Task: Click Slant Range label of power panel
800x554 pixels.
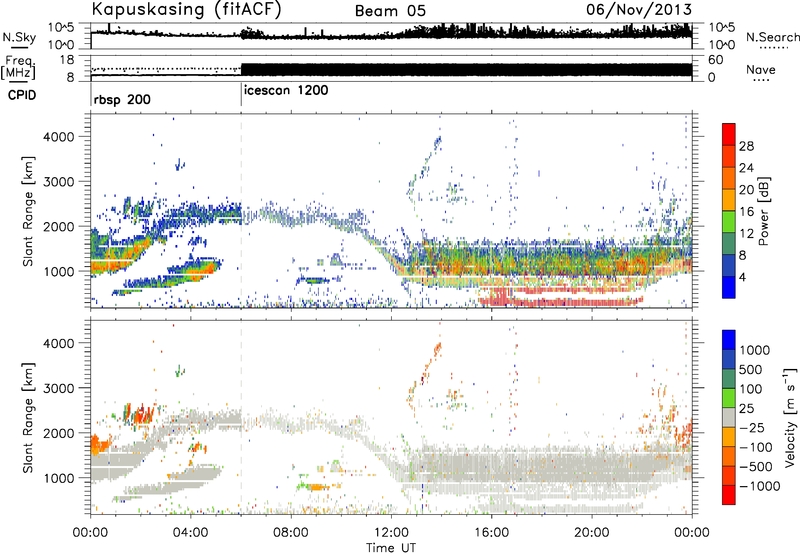Action: (x=28, y=211)
